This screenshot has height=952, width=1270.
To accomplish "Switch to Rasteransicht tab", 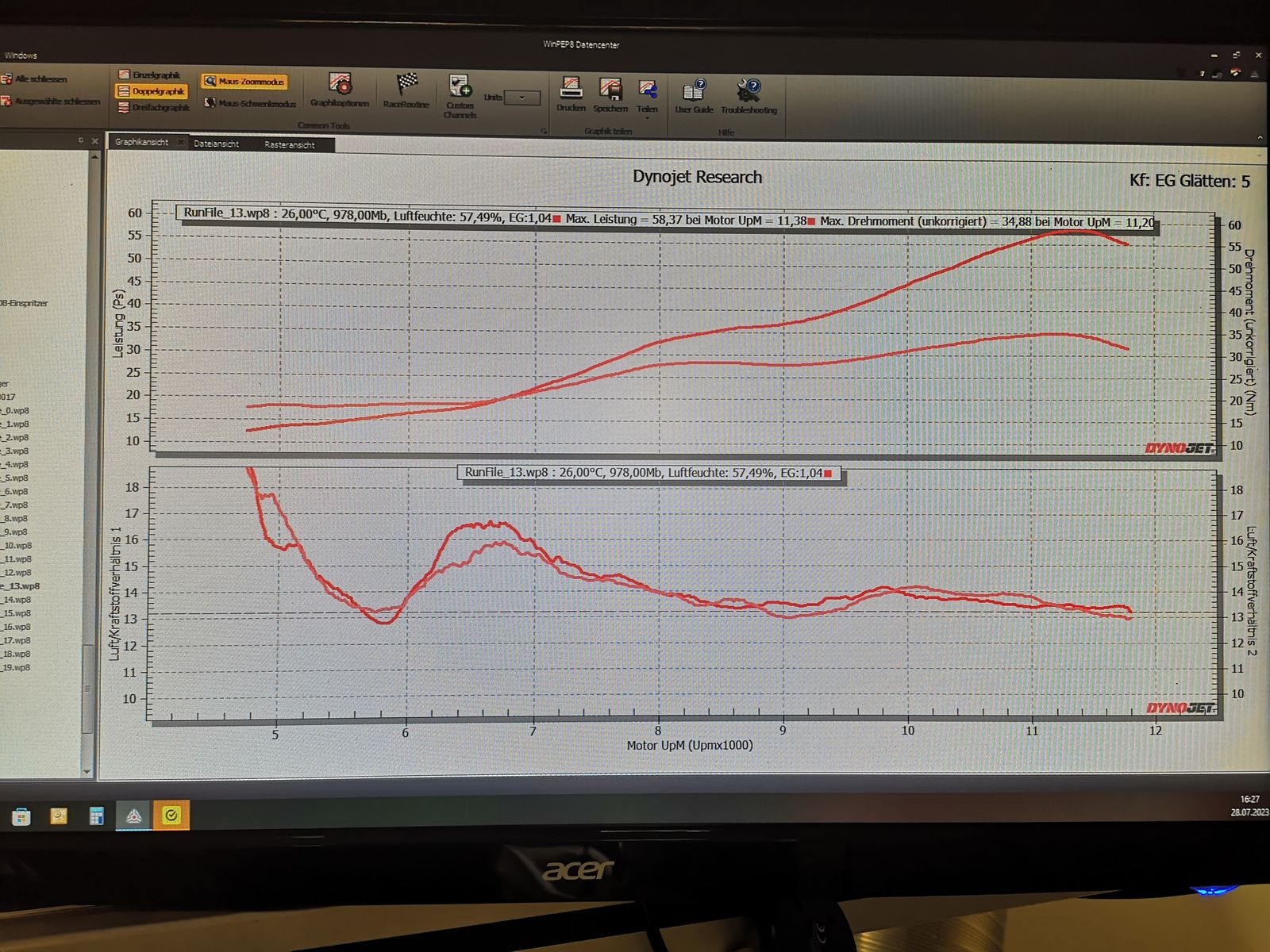I will pos(289,145).
